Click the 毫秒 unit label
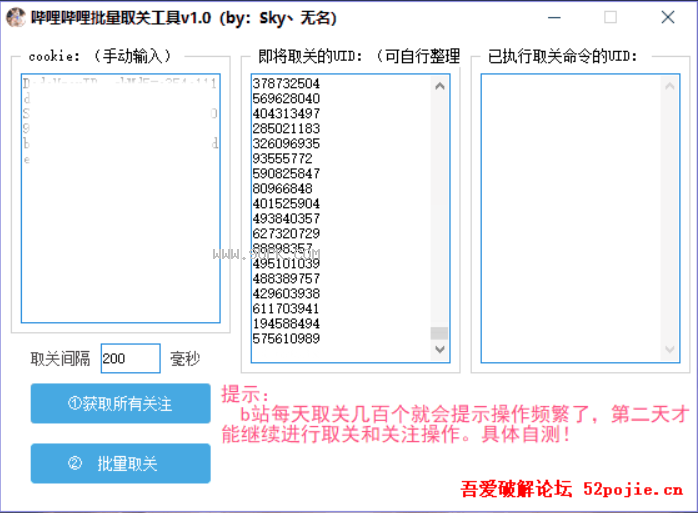This screenshot has height=513, width=698. (x=185, y=358)
